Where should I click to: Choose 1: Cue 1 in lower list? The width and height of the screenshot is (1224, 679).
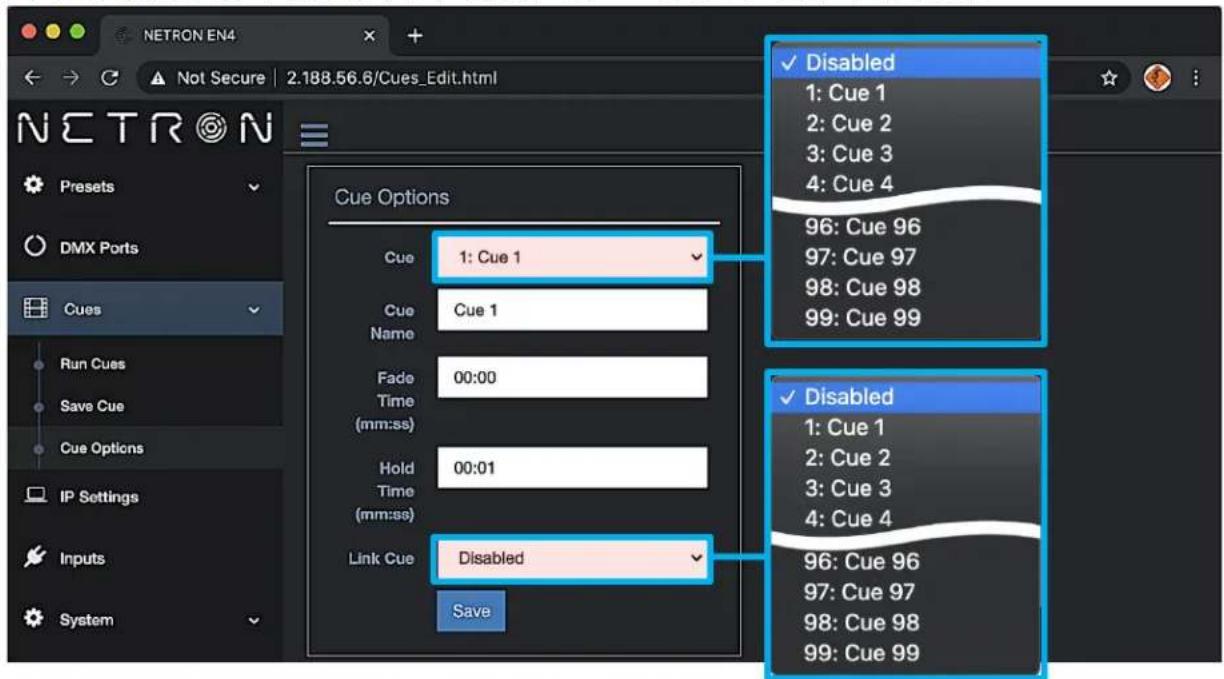click(845, 427)
